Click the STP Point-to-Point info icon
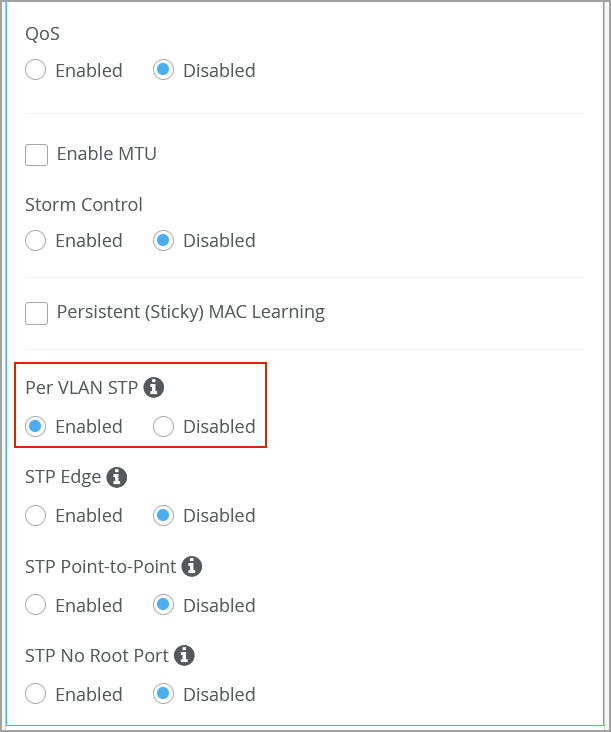 point(192,567)
